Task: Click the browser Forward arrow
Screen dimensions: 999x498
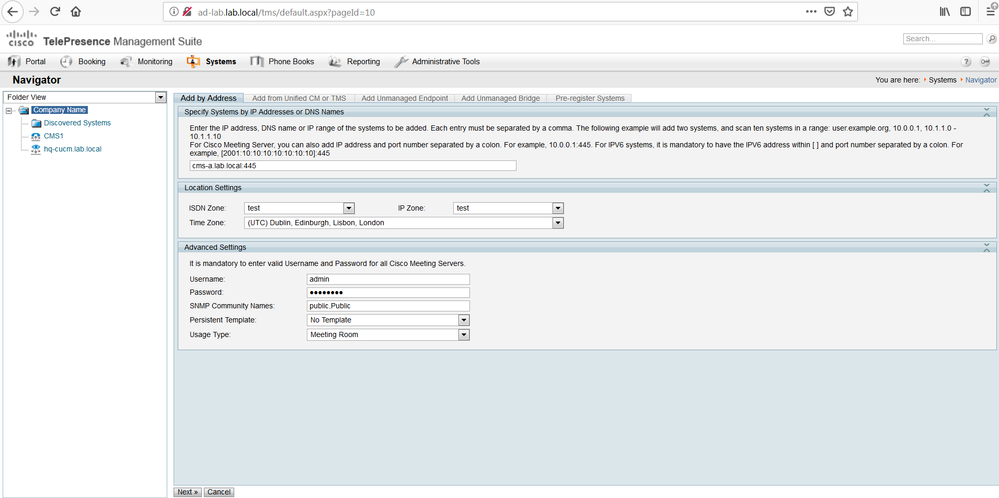Action: pos(34,11)
